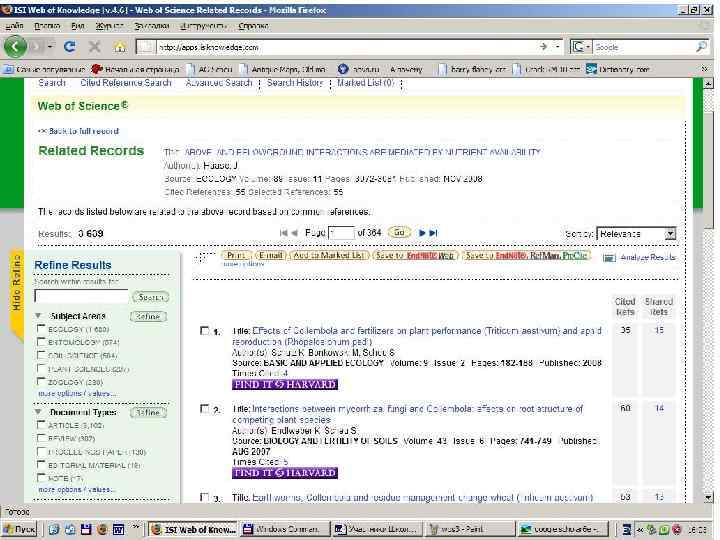Open the history dropdown beside the Forward arrow
Screen dimensions: 720x540
pyautogui.click(x=50, y=46)
